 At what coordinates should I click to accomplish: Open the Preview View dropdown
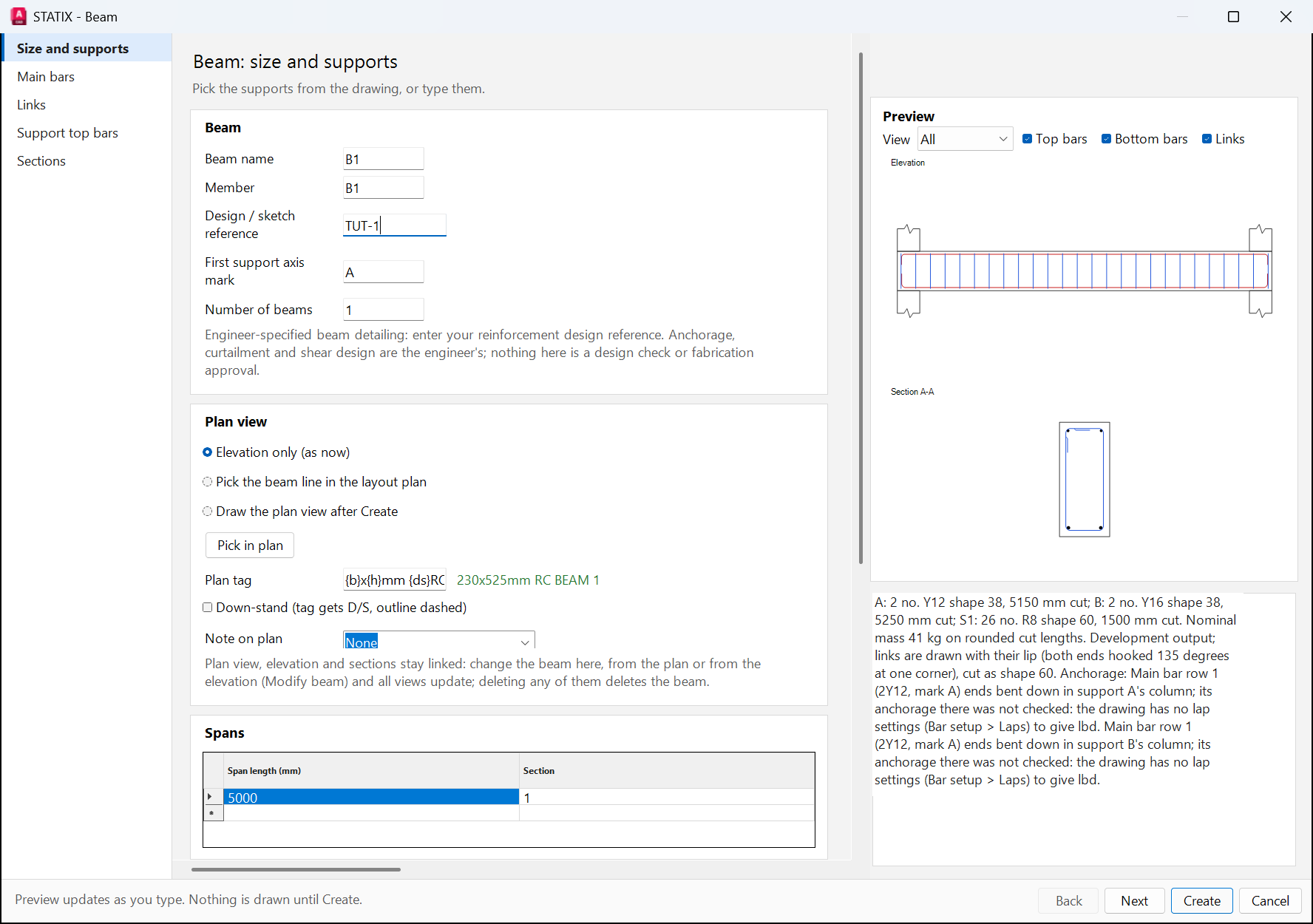coord(966,139)
